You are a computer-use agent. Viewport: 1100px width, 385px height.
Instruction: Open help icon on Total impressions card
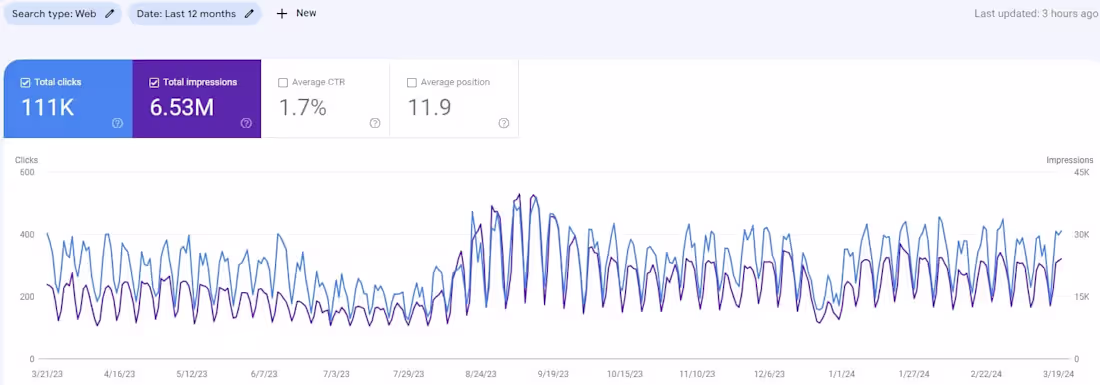click(246, 123)
